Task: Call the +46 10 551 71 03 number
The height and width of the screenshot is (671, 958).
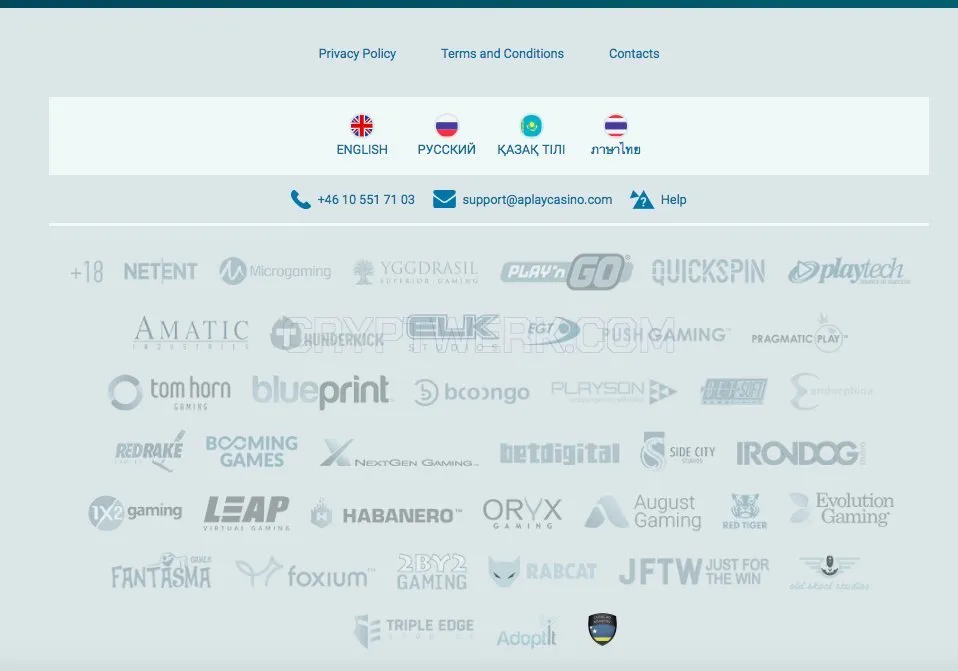Action: pos(366,200)
